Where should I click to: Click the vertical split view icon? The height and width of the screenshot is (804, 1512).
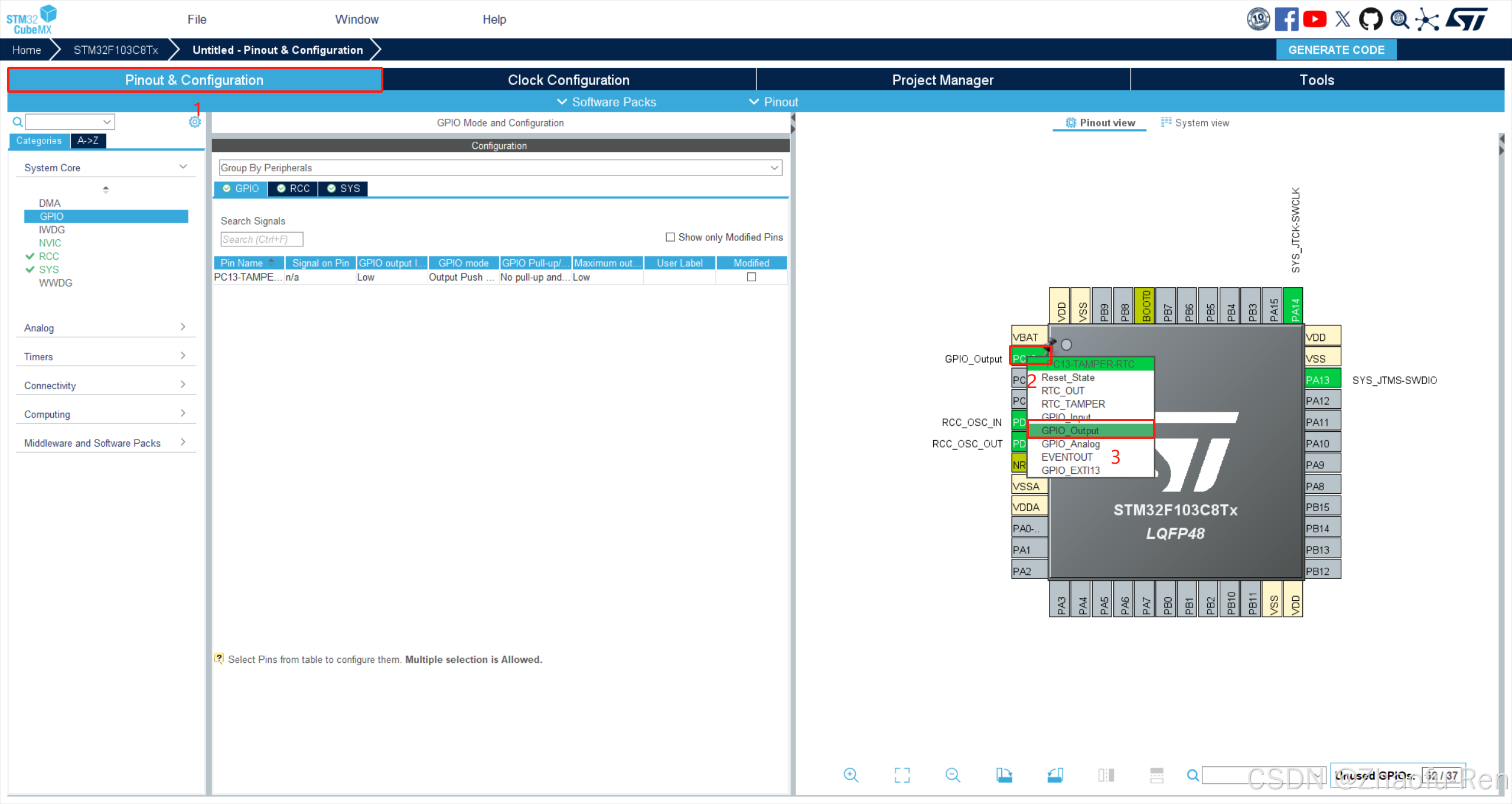[x=1106, y=775]
